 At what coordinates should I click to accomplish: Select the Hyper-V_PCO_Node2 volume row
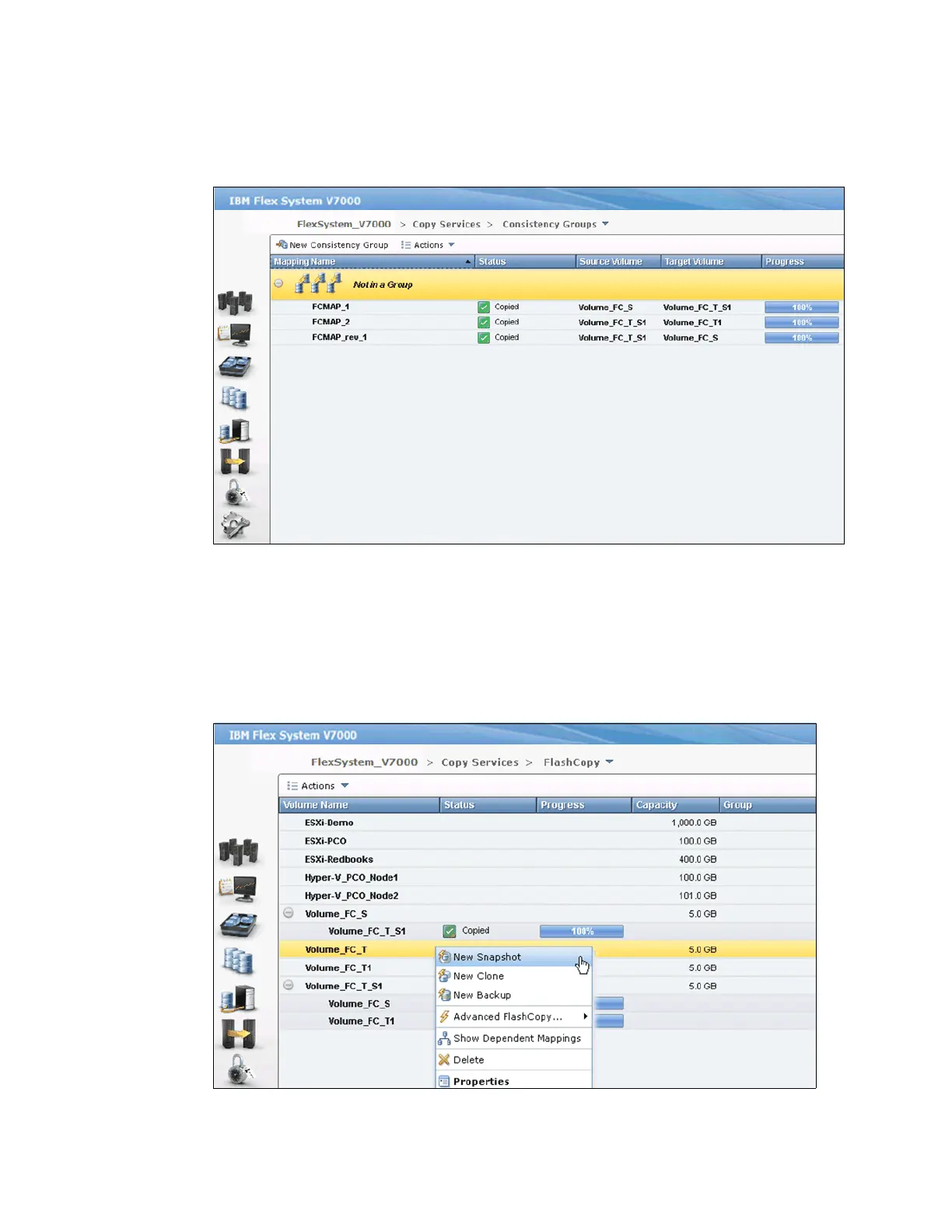point(548,895)
